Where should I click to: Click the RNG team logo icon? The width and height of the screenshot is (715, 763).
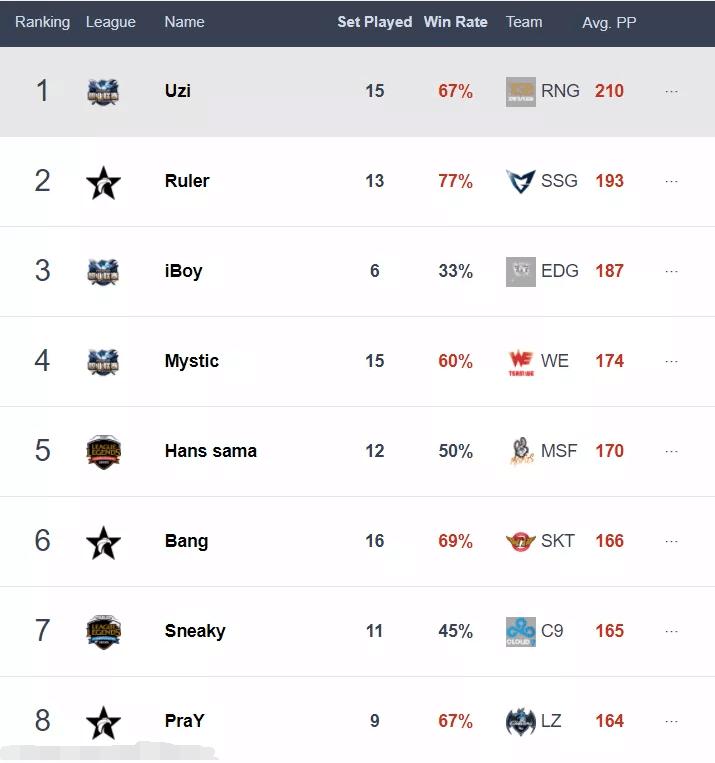pos(521,91)
